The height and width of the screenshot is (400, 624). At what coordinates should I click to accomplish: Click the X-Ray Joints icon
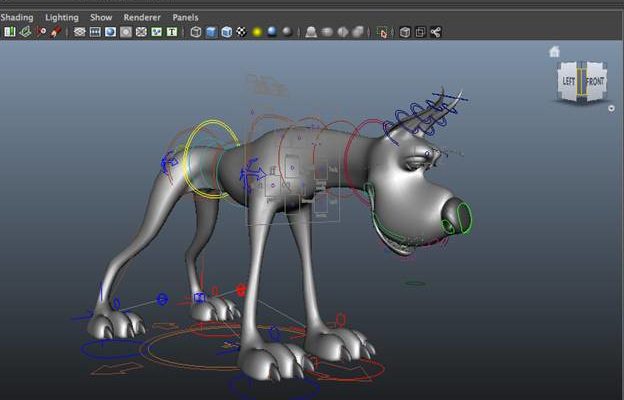436,32
